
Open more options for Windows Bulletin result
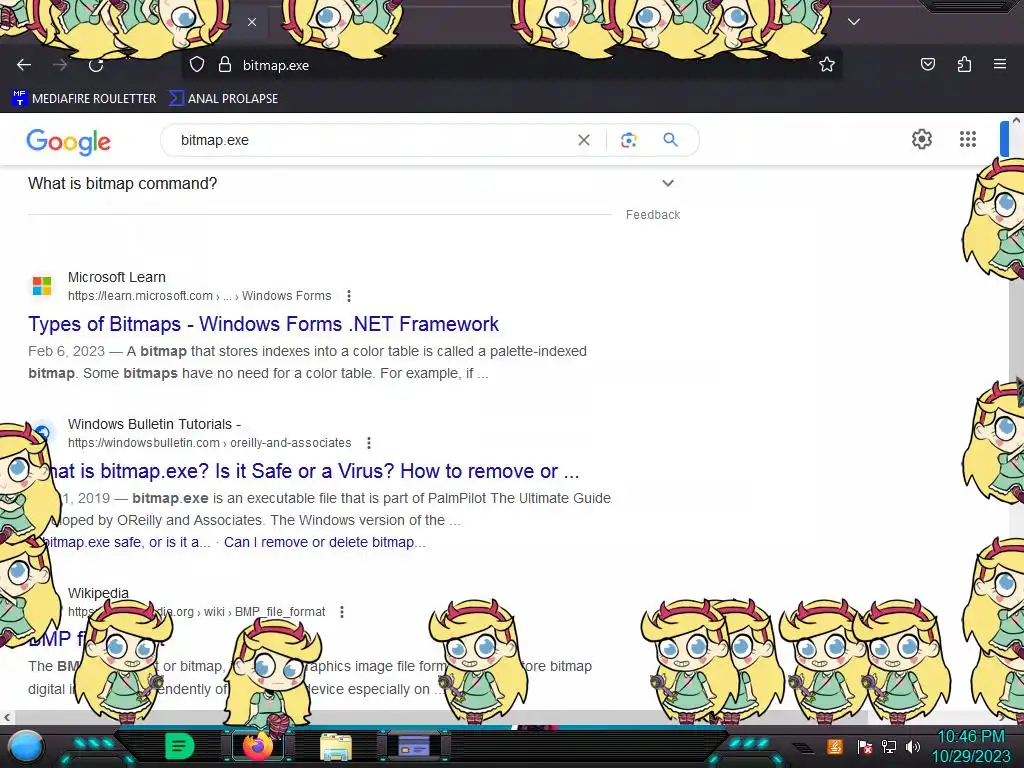[x=369, y=443]
